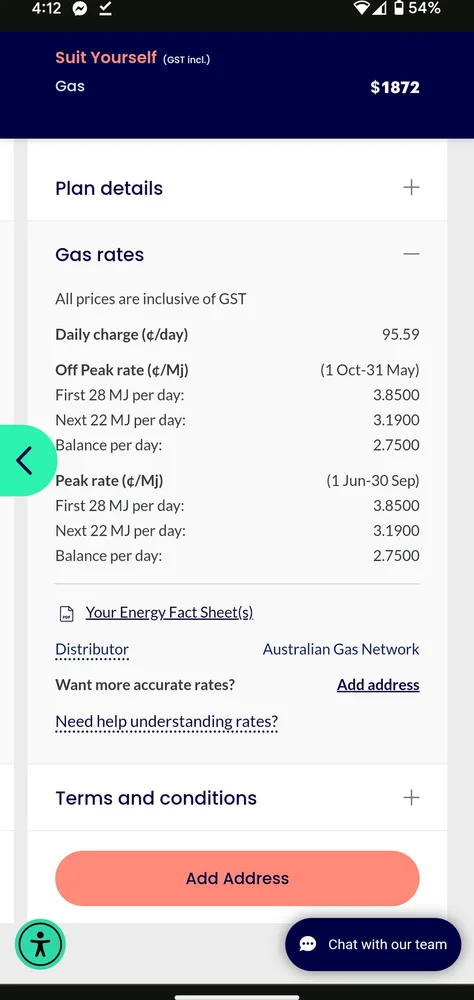Tap the $1872 gas price

click(x=395, y=87)
